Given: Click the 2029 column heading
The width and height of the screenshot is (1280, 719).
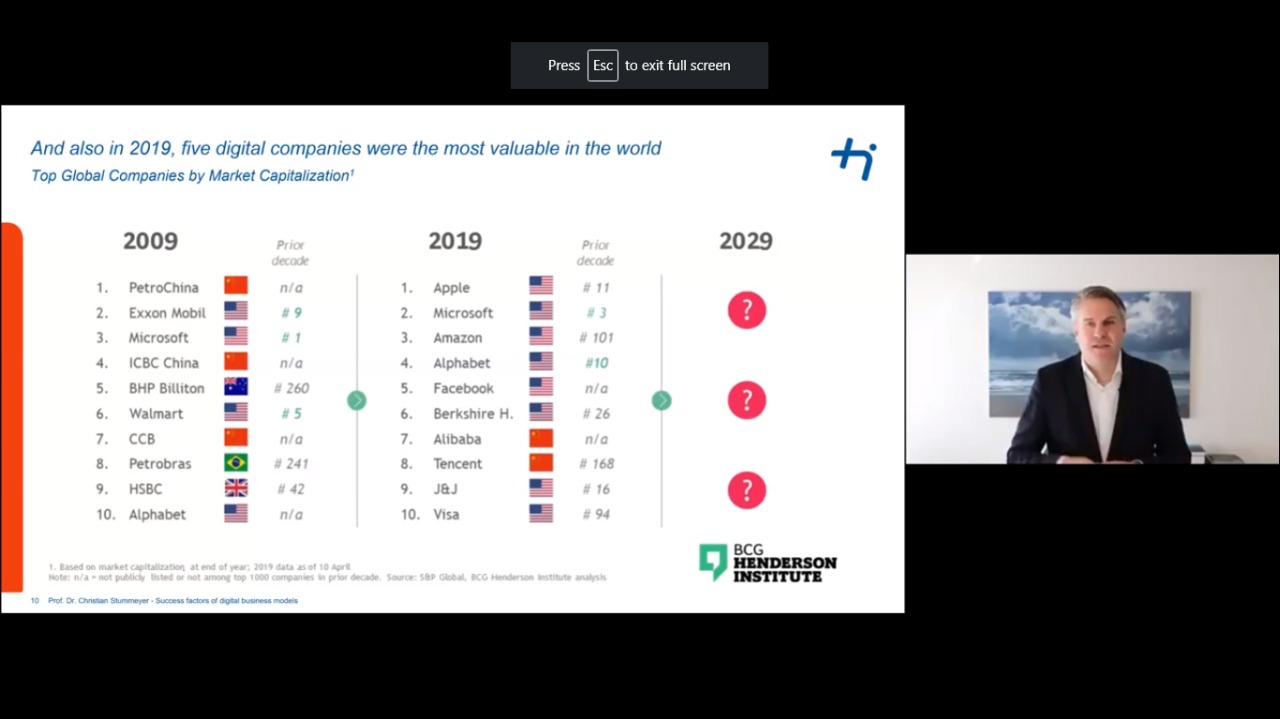Looking at the screenshot, I should pyautogui.click(x=746, y=241).
